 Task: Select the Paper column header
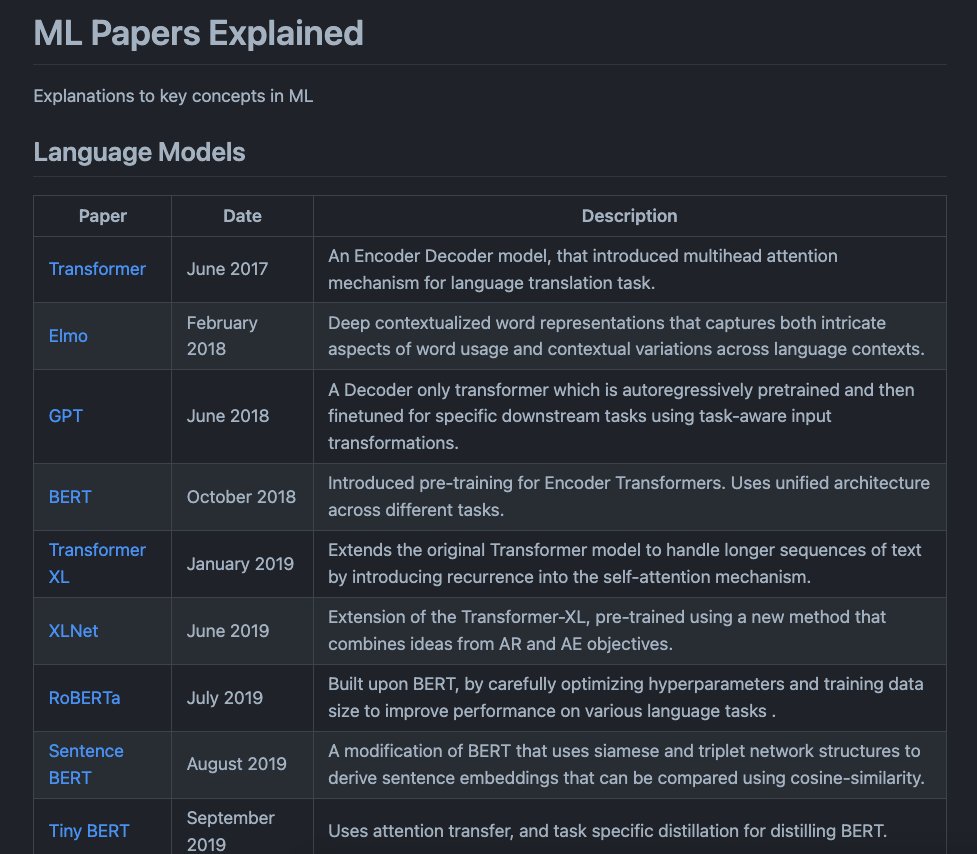click(102, 216)
